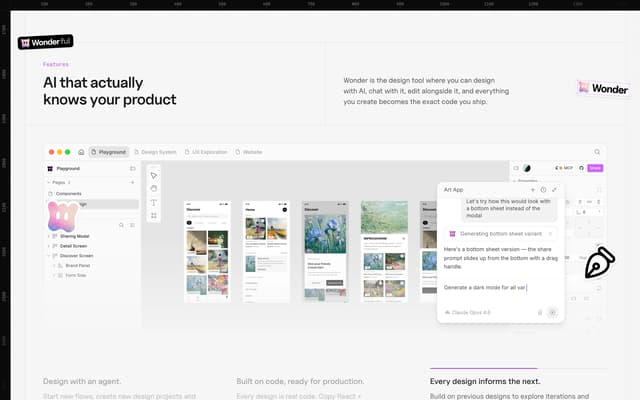
Task: Open the MCP button
Action: 564,168
